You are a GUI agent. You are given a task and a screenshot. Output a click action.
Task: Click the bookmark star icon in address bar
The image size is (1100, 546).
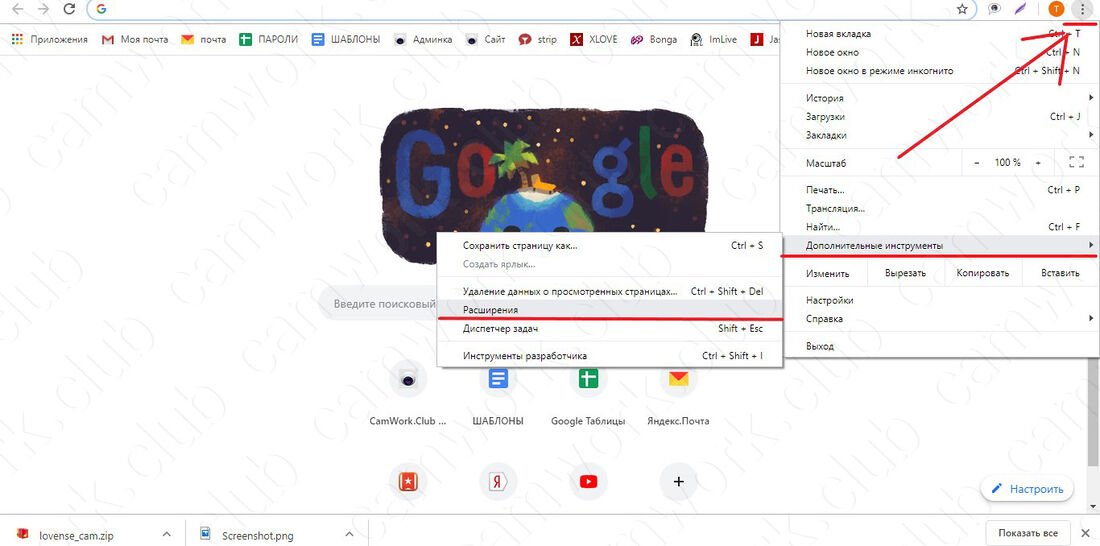(x=962, y=9)
